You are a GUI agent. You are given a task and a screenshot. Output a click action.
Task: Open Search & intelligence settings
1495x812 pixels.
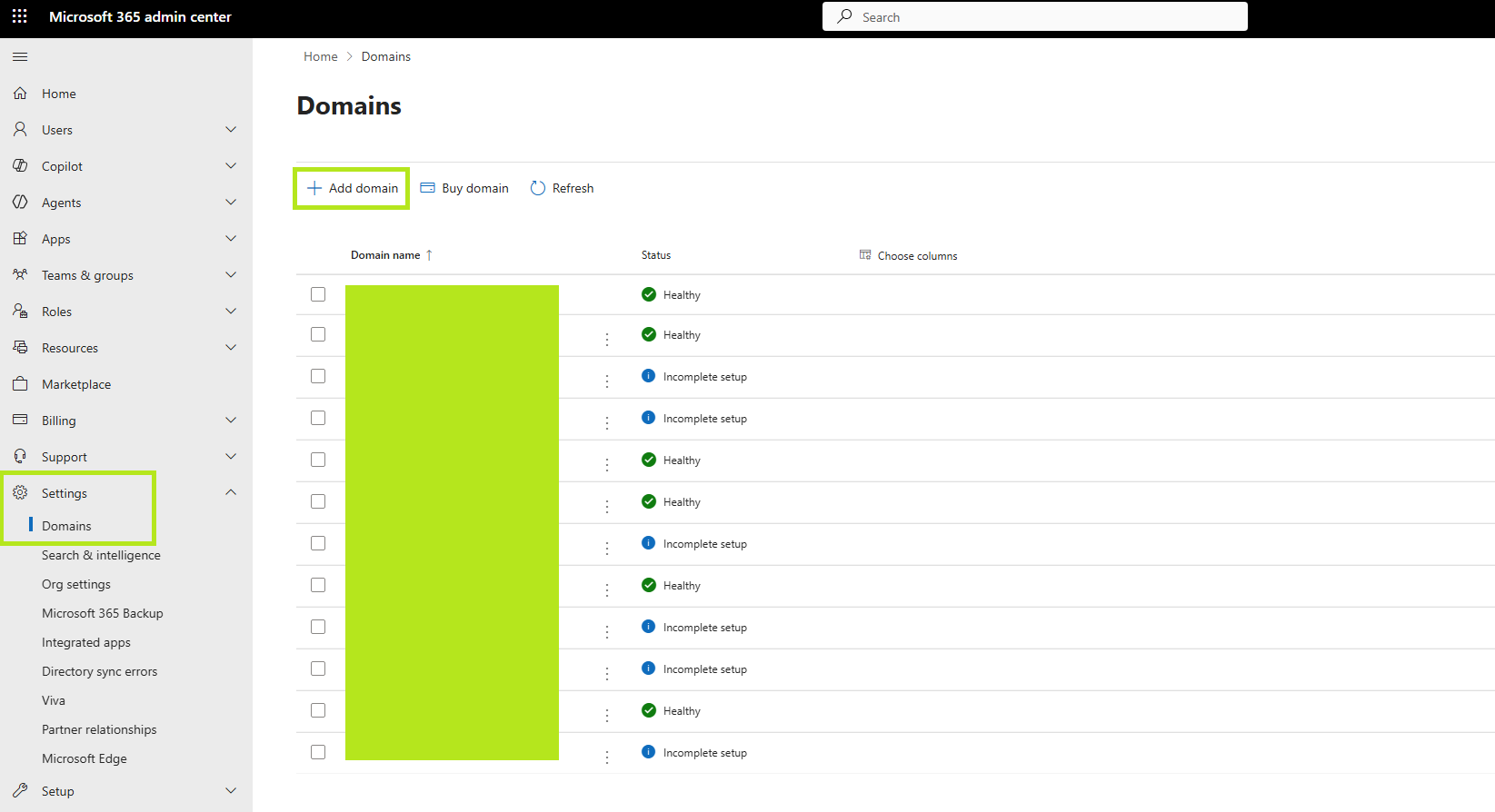point(101,555)
